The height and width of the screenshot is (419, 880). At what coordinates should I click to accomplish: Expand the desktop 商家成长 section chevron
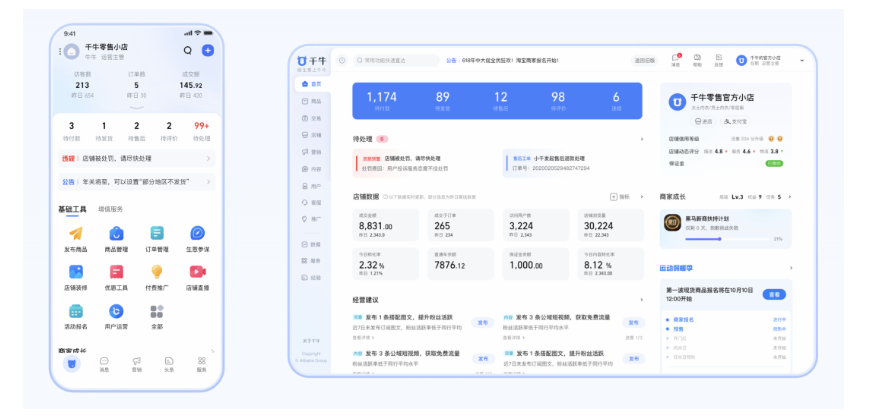tap(790, 197)
